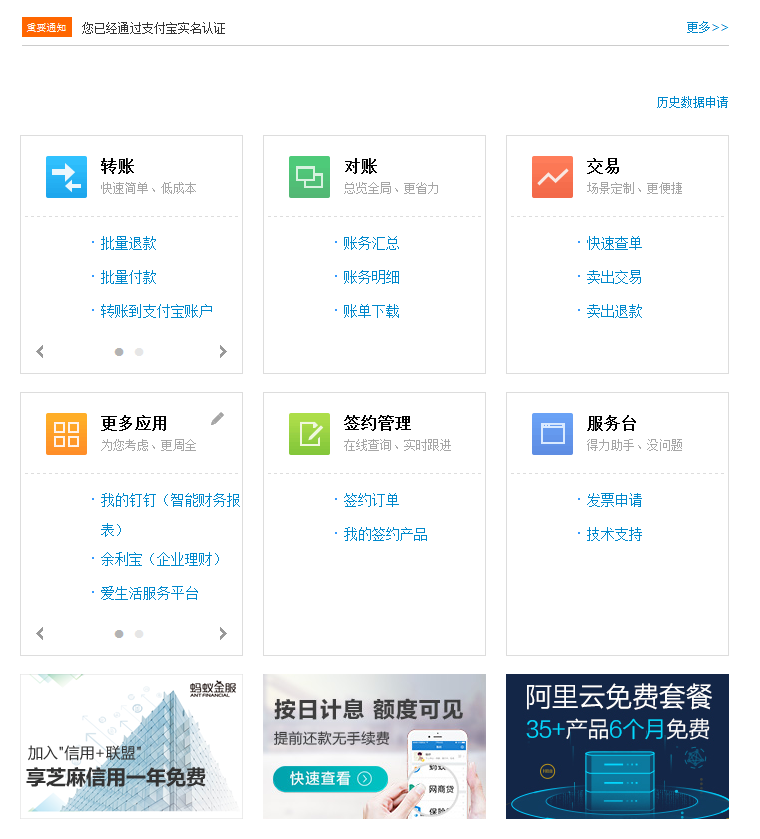Click the orange 交易 trade chart icon
Image resolution: width=760 pixels, height=839 pixels.
(552, 177)
